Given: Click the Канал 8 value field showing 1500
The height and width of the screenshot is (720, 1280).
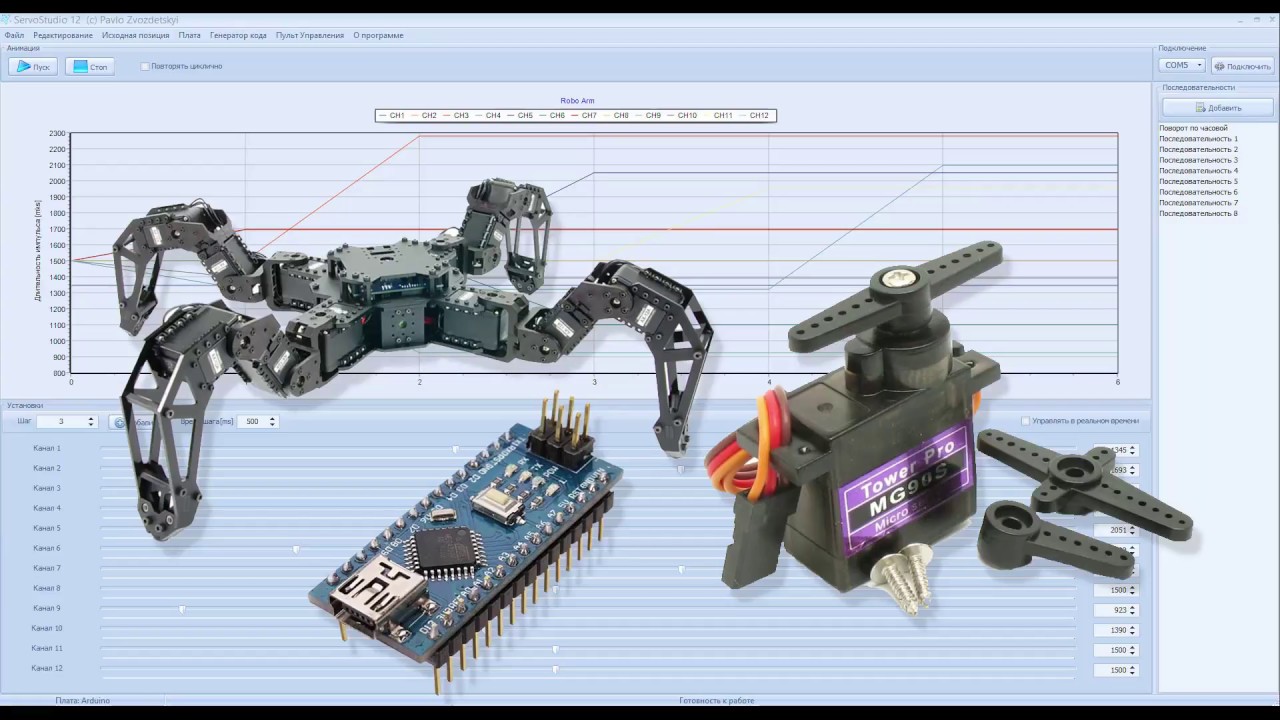Looking at the screenshot, I should pos(1116,590).
